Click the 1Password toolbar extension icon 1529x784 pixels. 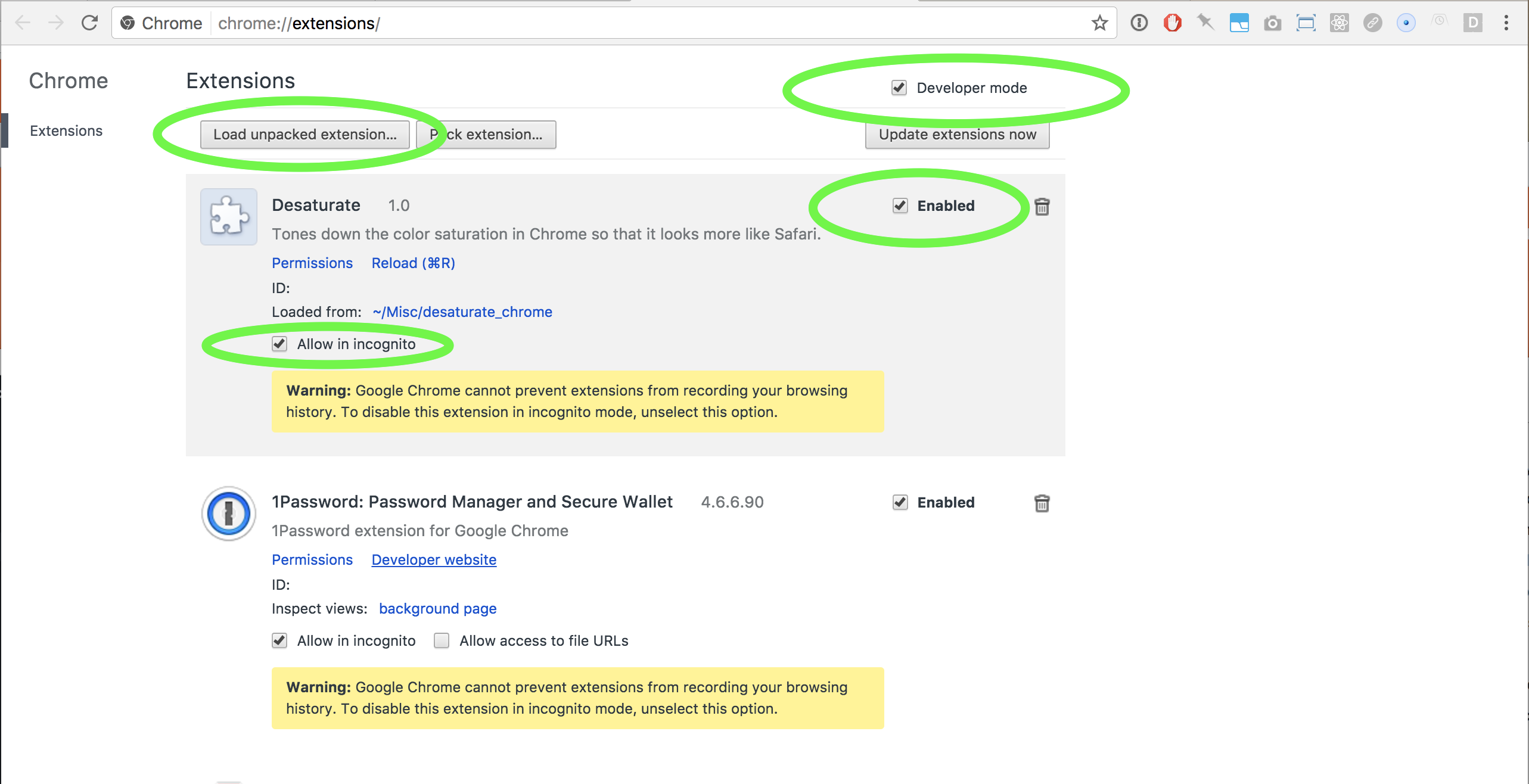pos(1139,23)
